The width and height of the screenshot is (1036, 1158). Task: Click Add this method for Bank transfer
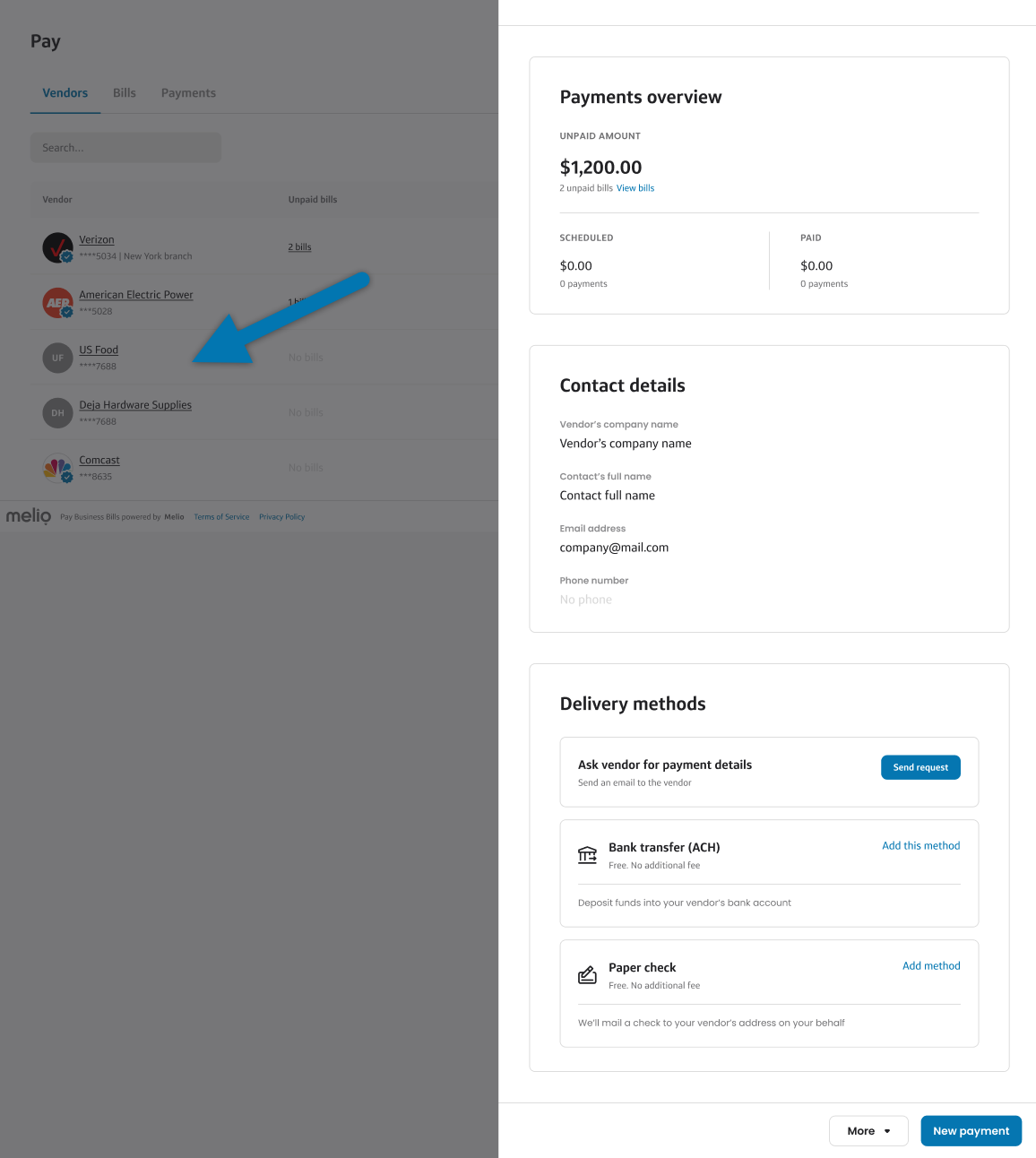[920, 846]
